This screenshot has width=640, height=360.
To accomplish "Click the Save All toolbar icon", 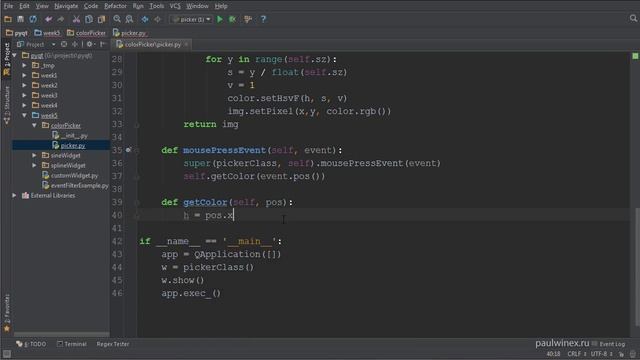I will [x=20, y=19].
